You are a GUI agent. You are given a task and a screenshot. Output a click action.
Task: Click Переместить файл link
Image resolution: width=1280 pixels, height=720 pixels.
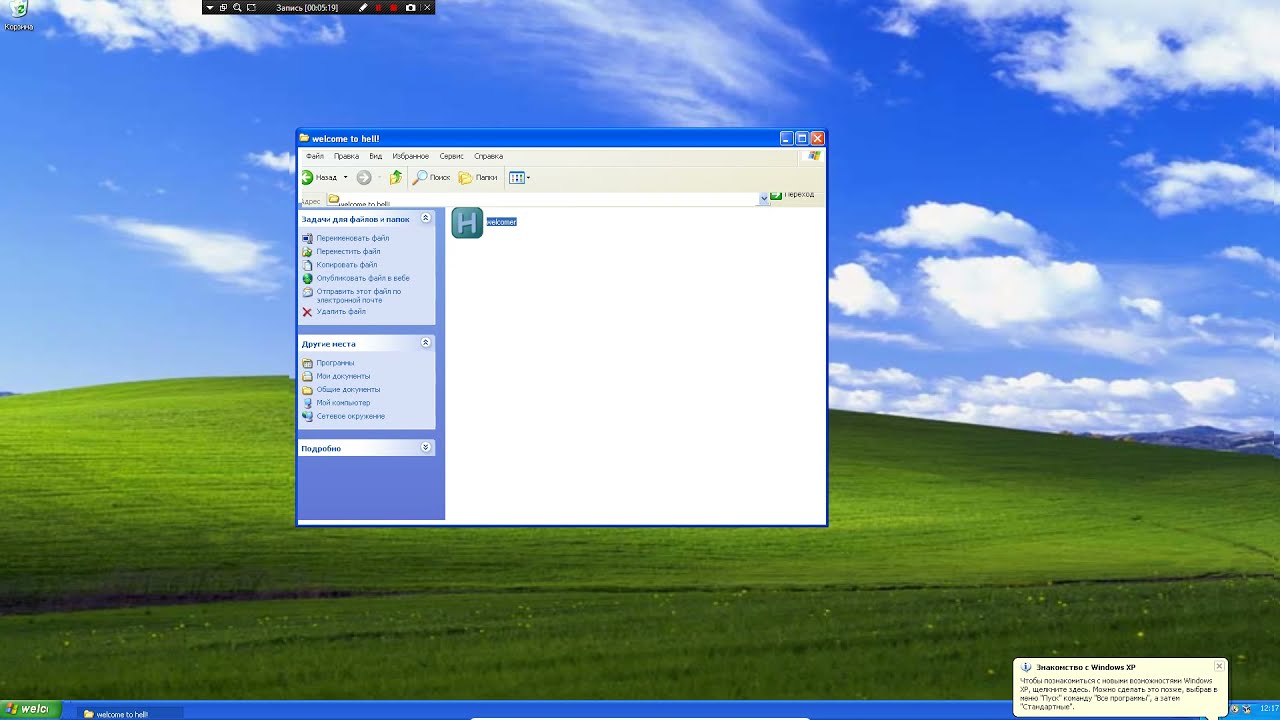pyautogui.click(x=348, y=251)
